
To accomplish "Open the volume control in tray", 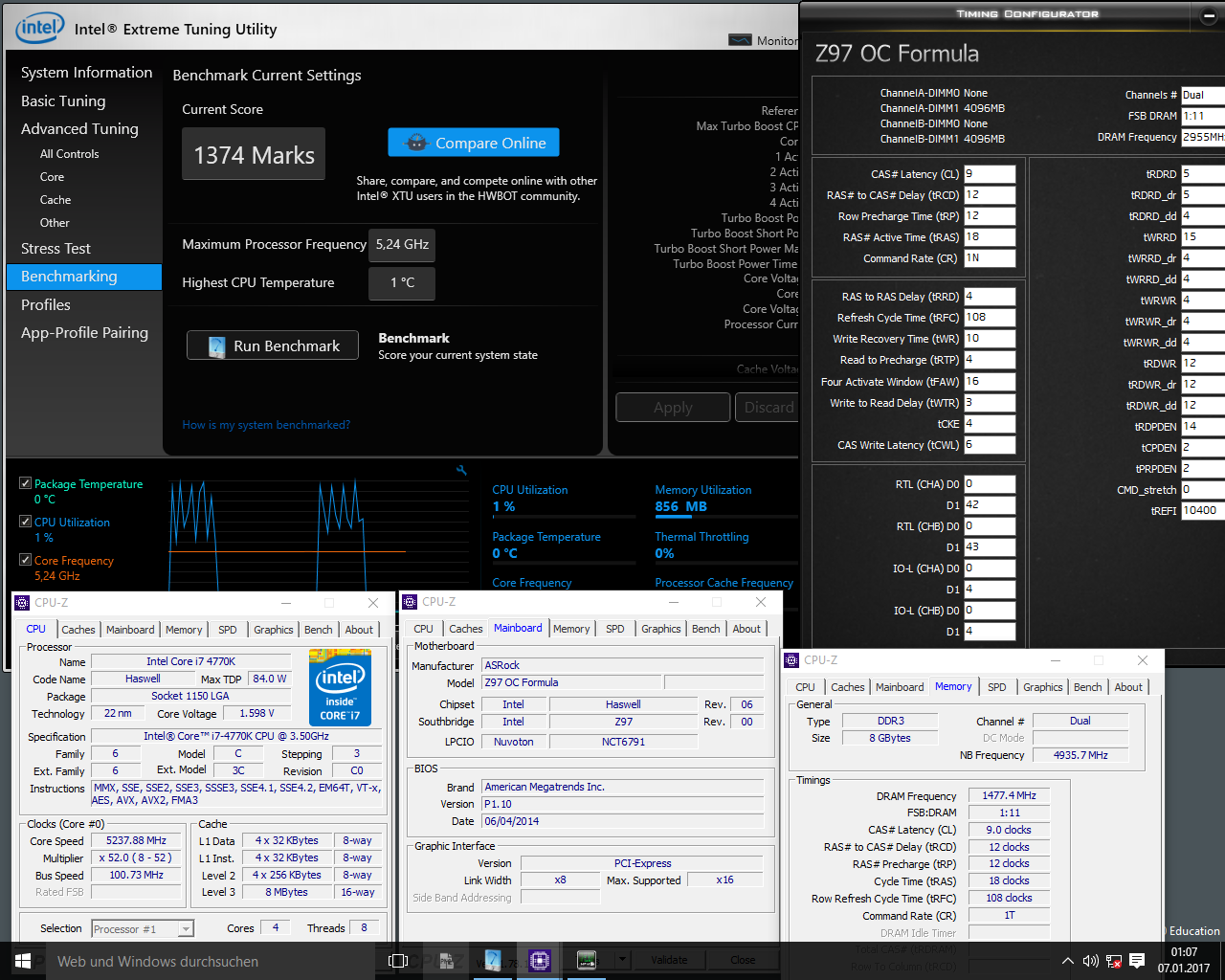I will click(1090, 961).
